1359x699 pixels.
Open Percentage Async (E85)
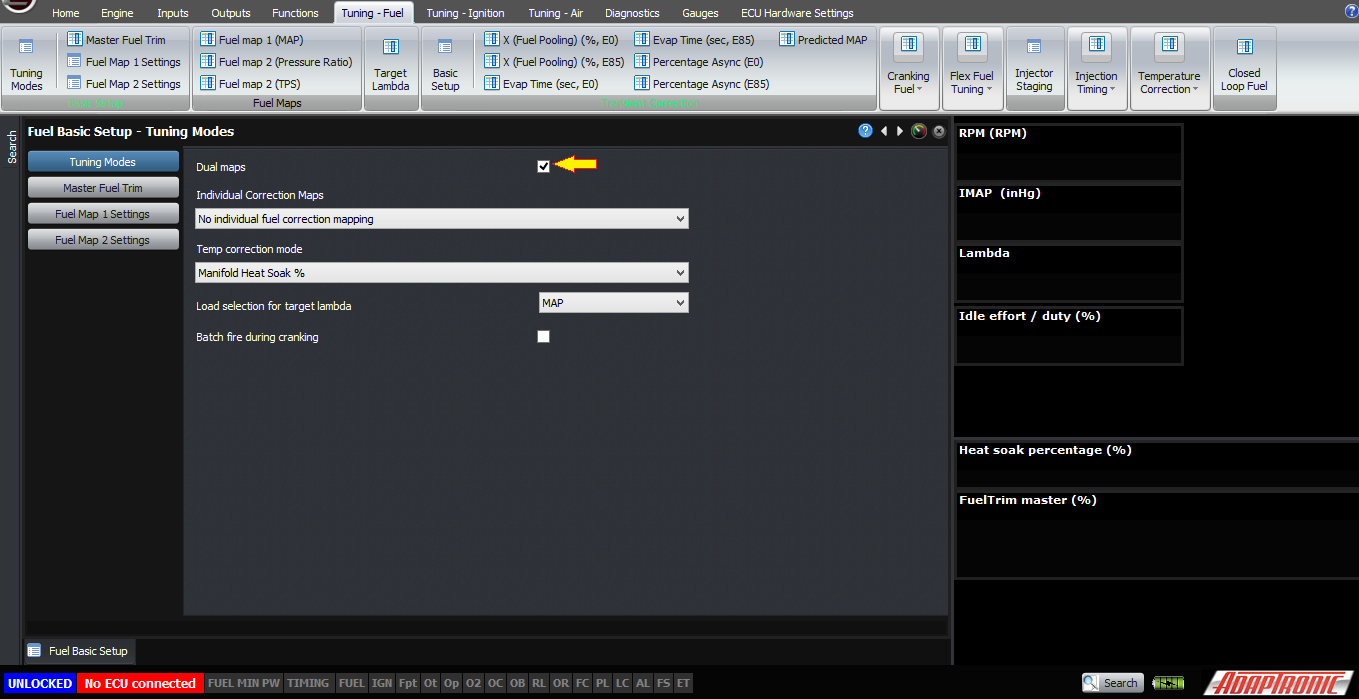point(701,84)
